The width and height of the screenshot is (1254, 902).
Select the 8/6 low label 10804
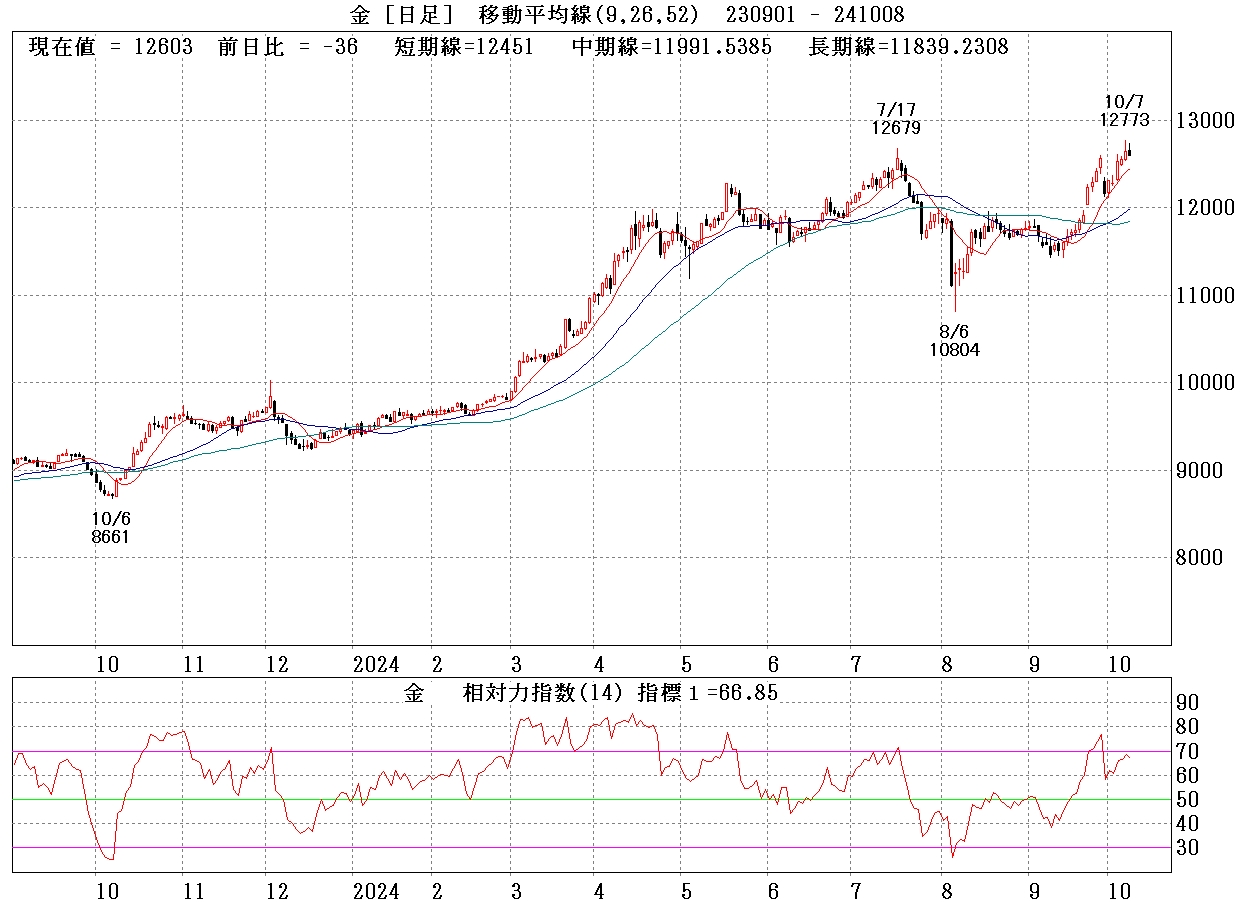coord(953,349)
